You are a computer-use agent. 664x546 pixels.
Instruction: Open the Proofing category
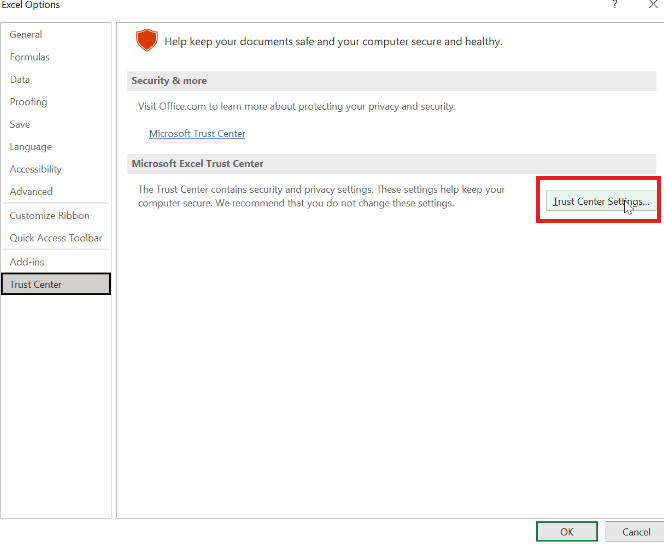28,102
